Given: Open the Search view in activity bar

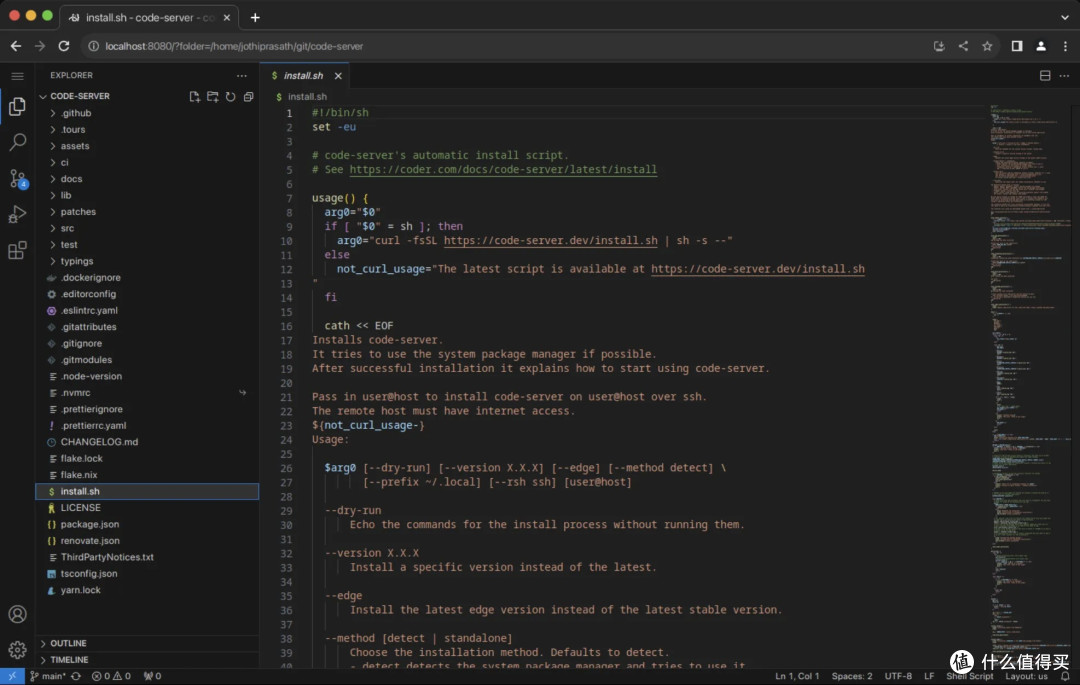Looking at the screenshot, I should (17, 143).
